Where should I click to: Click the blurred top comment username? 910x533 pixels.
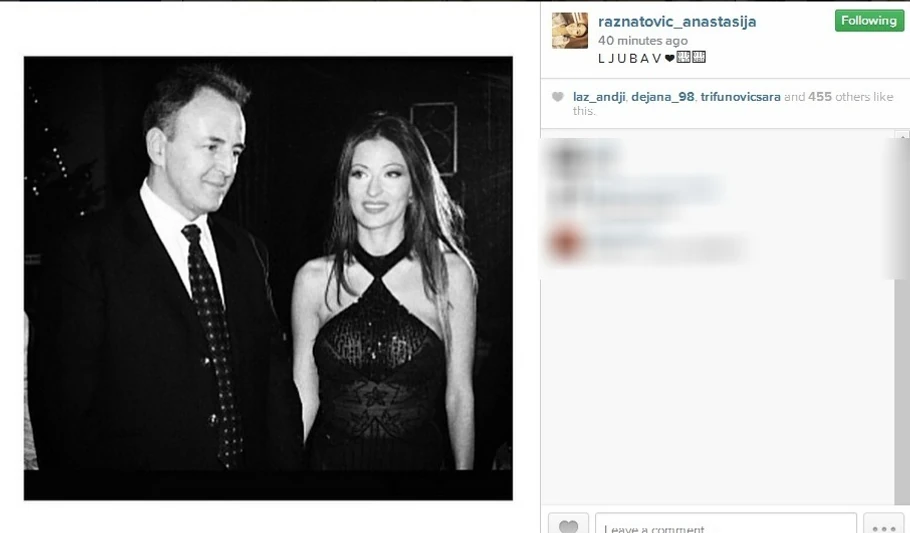point(583,156)
